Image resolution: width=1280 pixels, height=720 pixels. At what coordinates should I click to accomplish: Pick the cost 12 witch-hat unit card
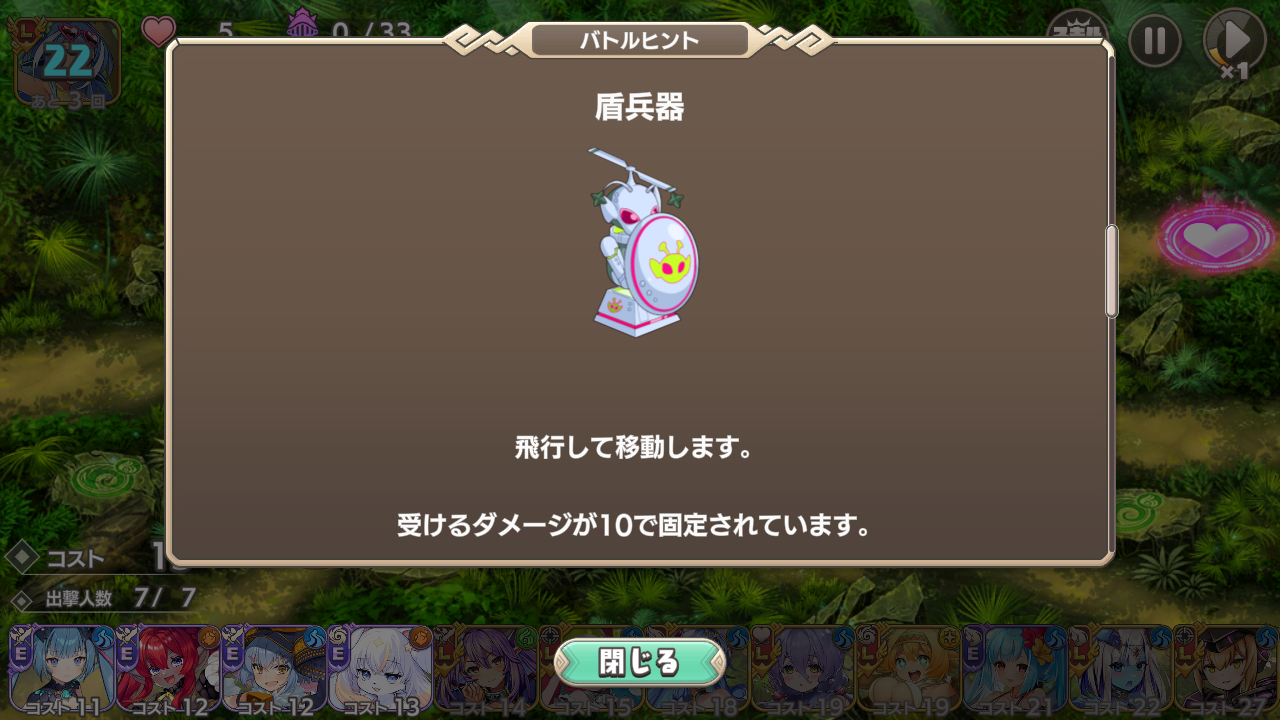click(x=273, y=668)
